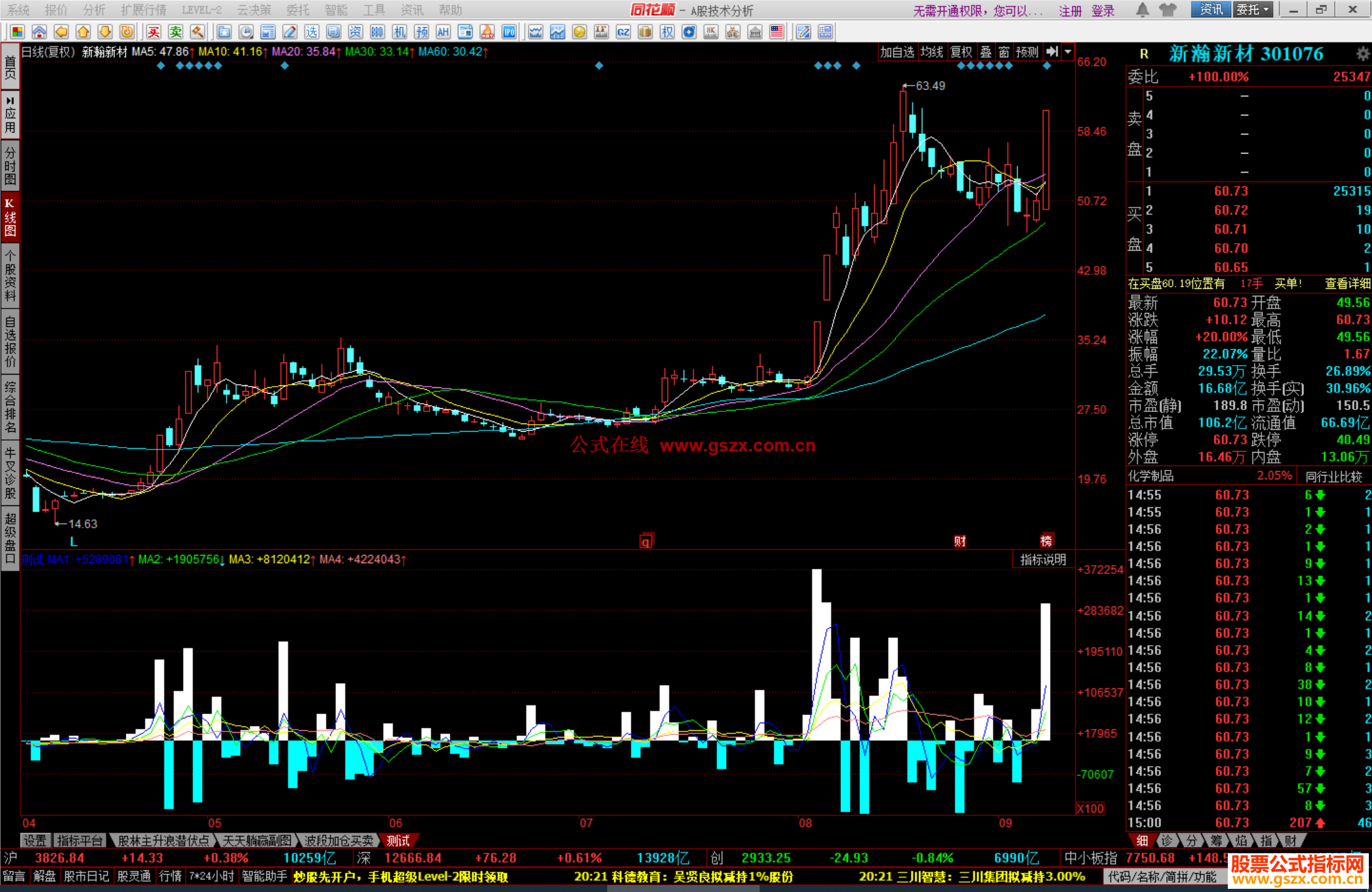Click the HOT flame toolbar icon
Screen dimensions: 1372x892
[487, 32]
